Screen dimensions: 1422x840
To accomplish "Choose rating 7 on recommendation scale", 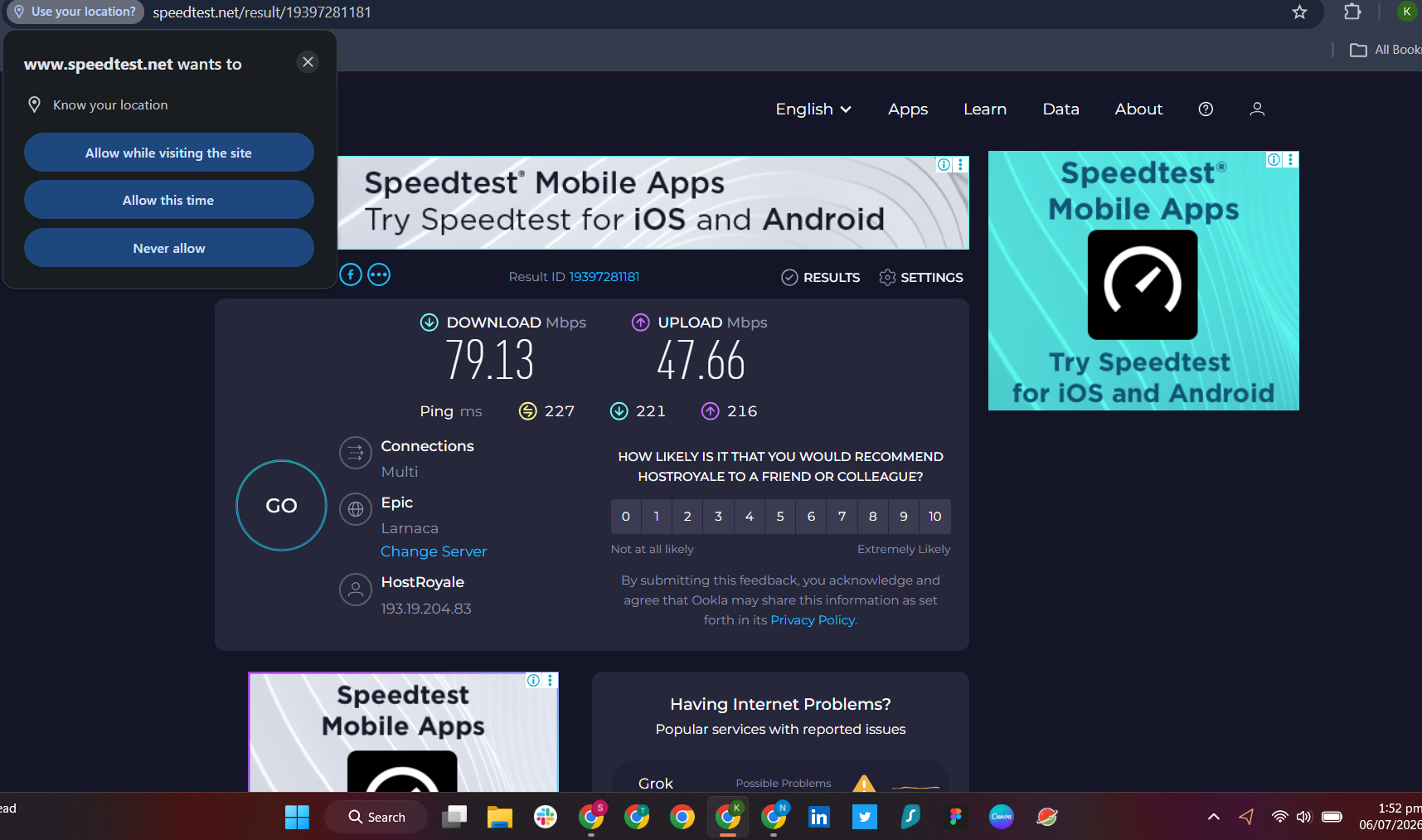I will pyautogui.click(x=842, y=516).
